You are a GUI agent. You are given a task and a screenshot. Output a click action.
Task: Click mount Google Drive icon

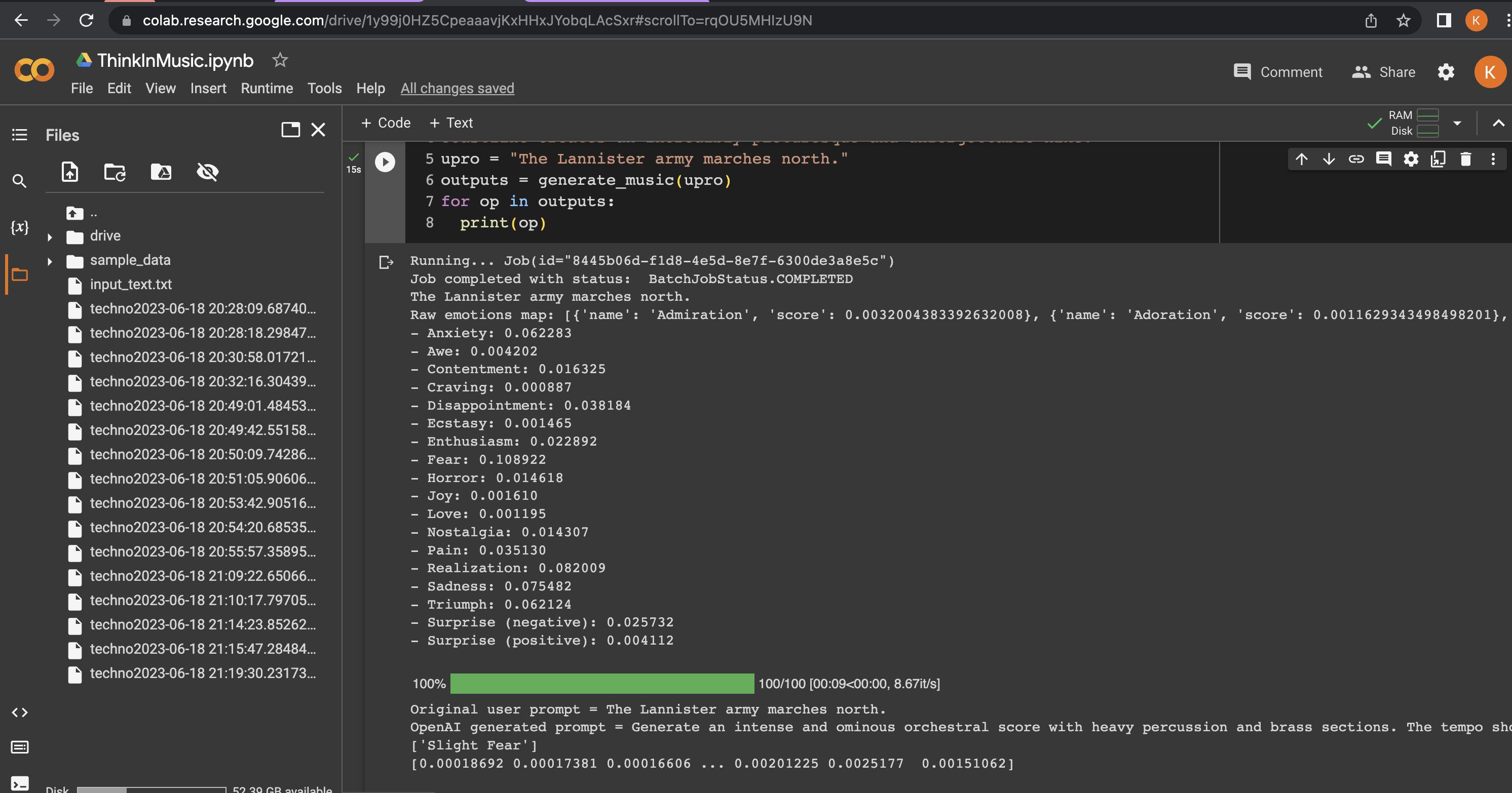point(161,172)
